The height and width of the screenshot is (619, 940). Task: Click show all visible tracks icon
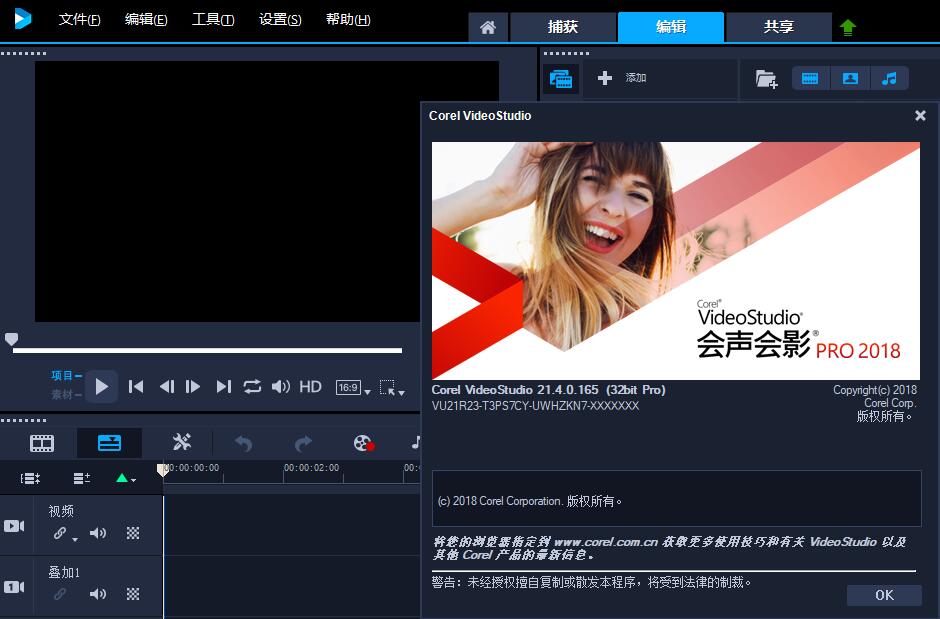30,478
